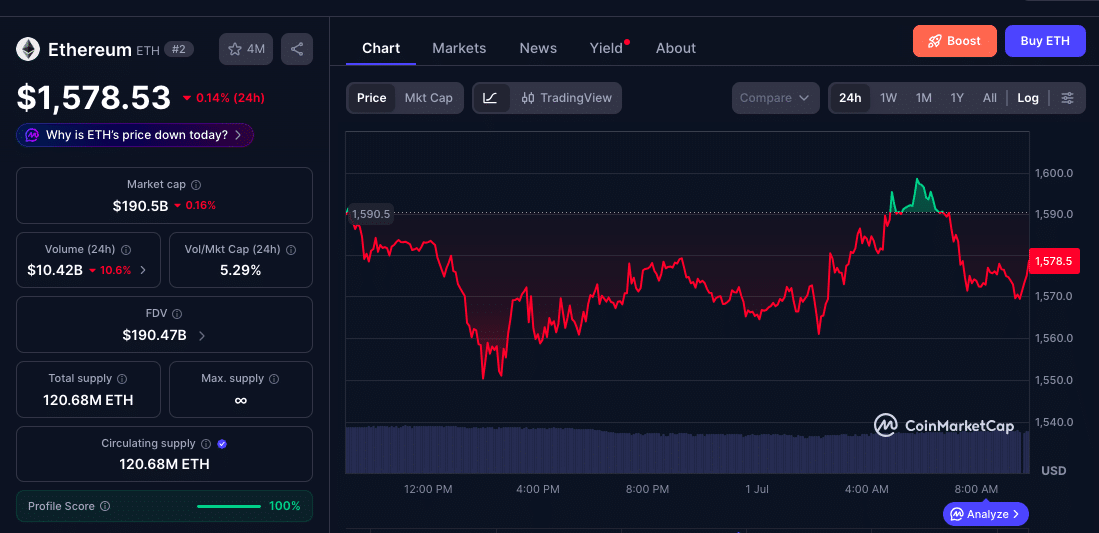Click the 5.29% Vol/Mkt Cap value
The height and width of the screenshot is (533, 1099).
tap(240, 270)
